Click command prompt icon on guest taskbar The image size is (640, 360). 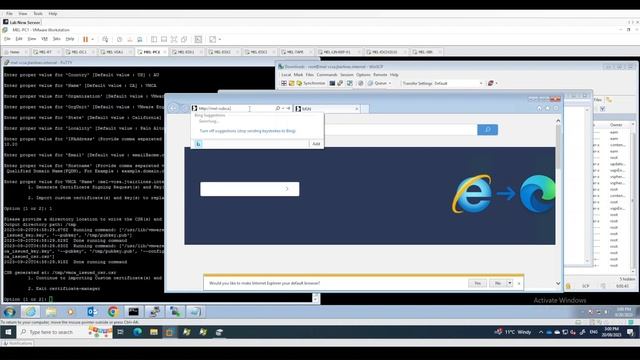(133, 312)
